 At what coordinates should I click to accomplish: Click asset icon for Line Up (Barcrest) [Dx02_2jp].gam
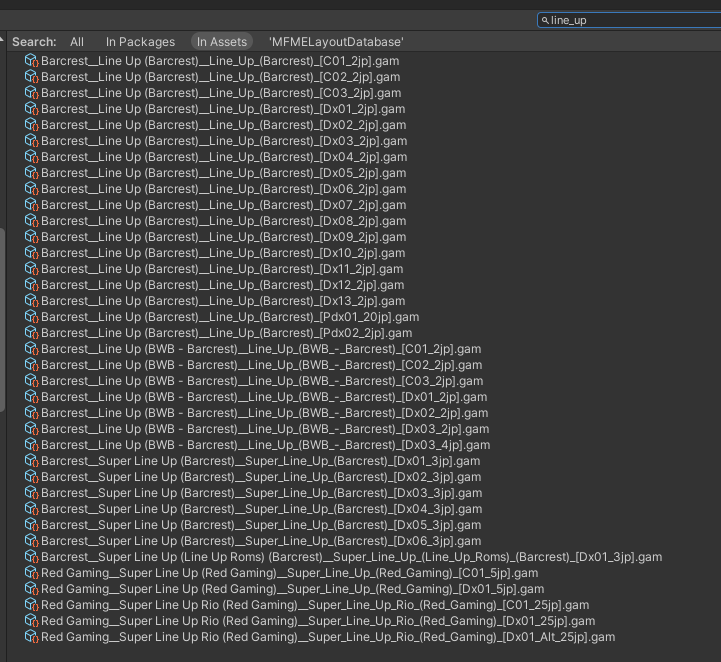pos(31,125)
